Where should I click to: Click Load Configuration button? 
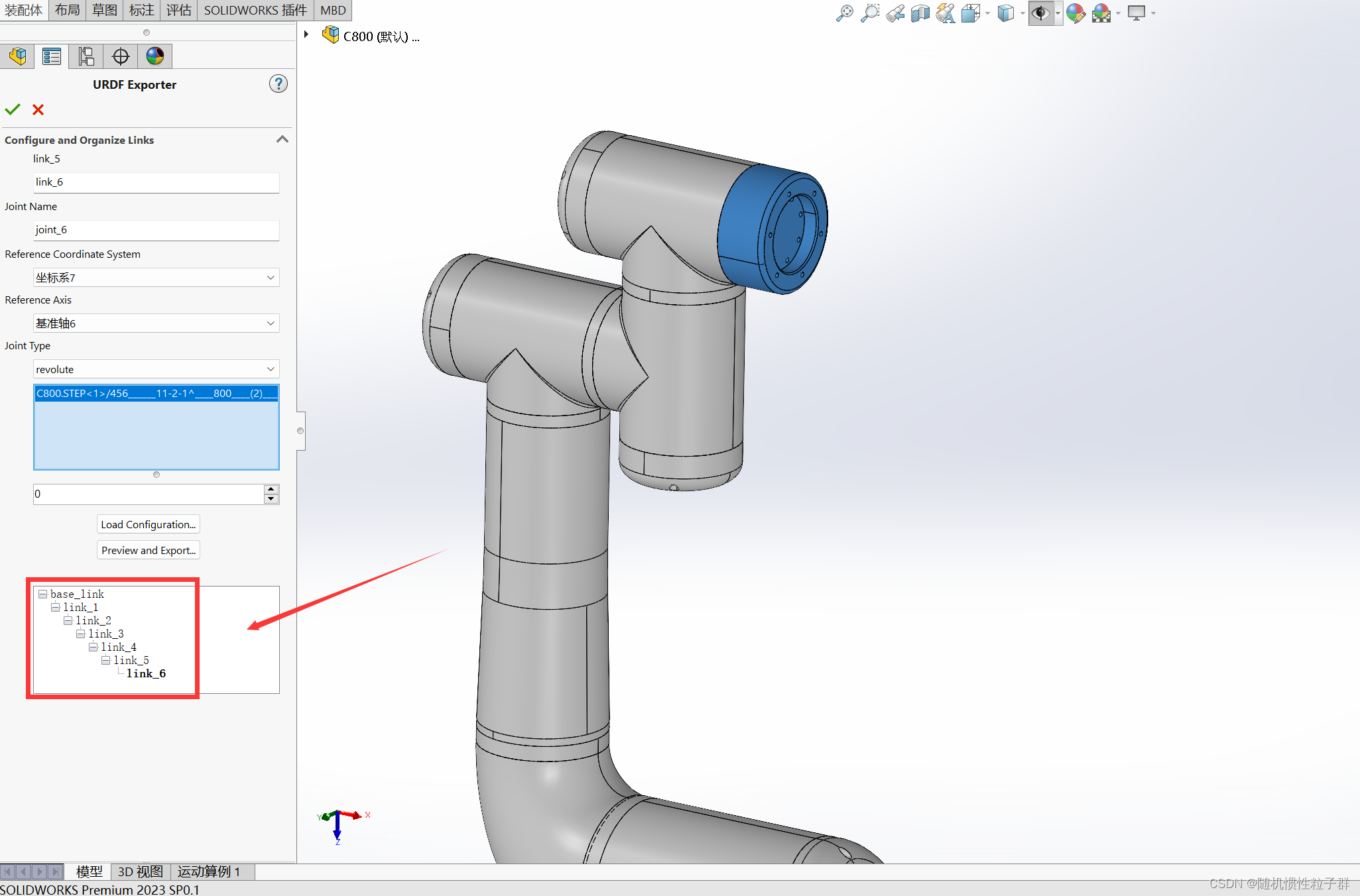click(x=148, y=524)
